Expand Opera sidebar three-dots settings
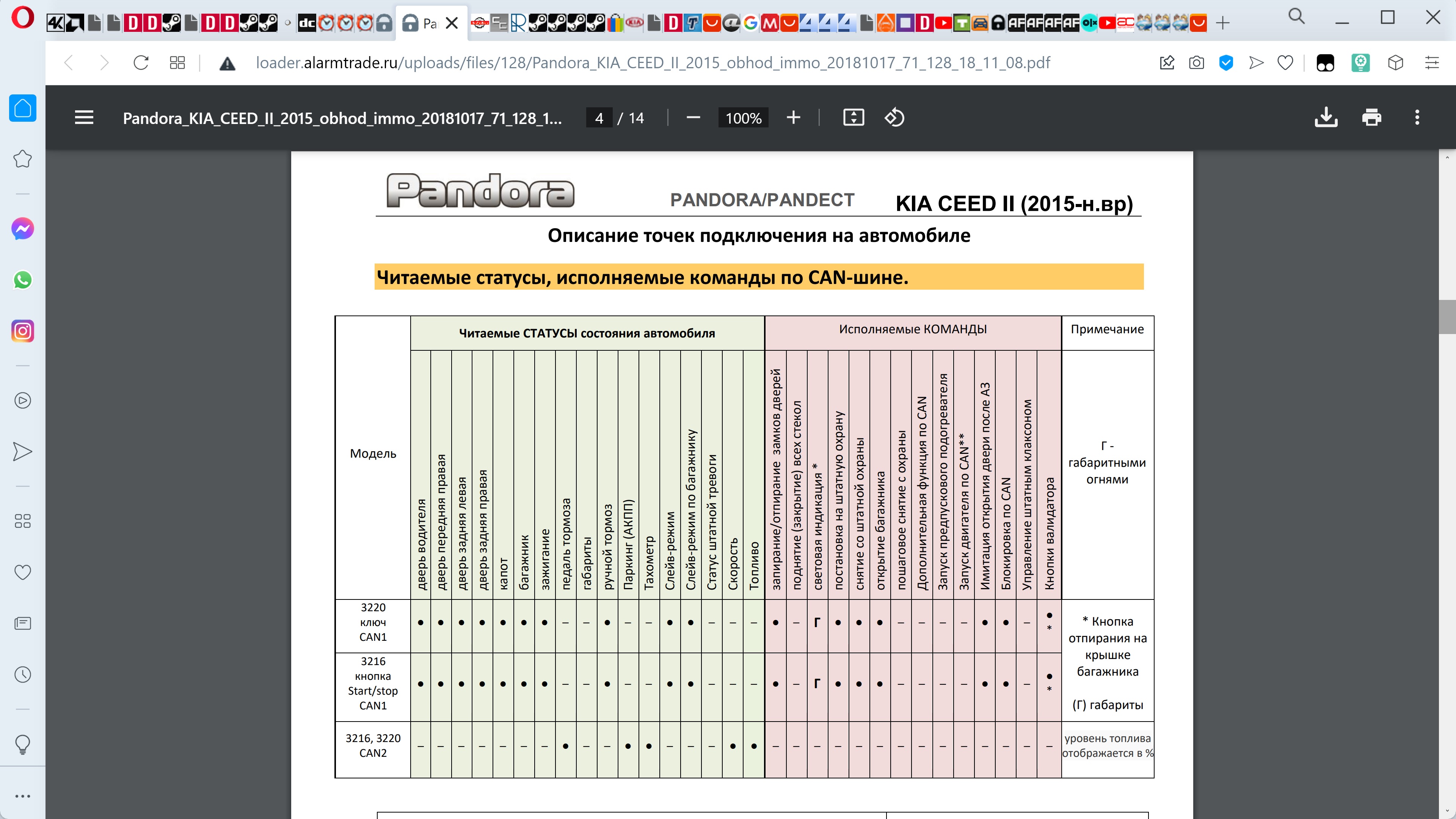 point(23,796)
